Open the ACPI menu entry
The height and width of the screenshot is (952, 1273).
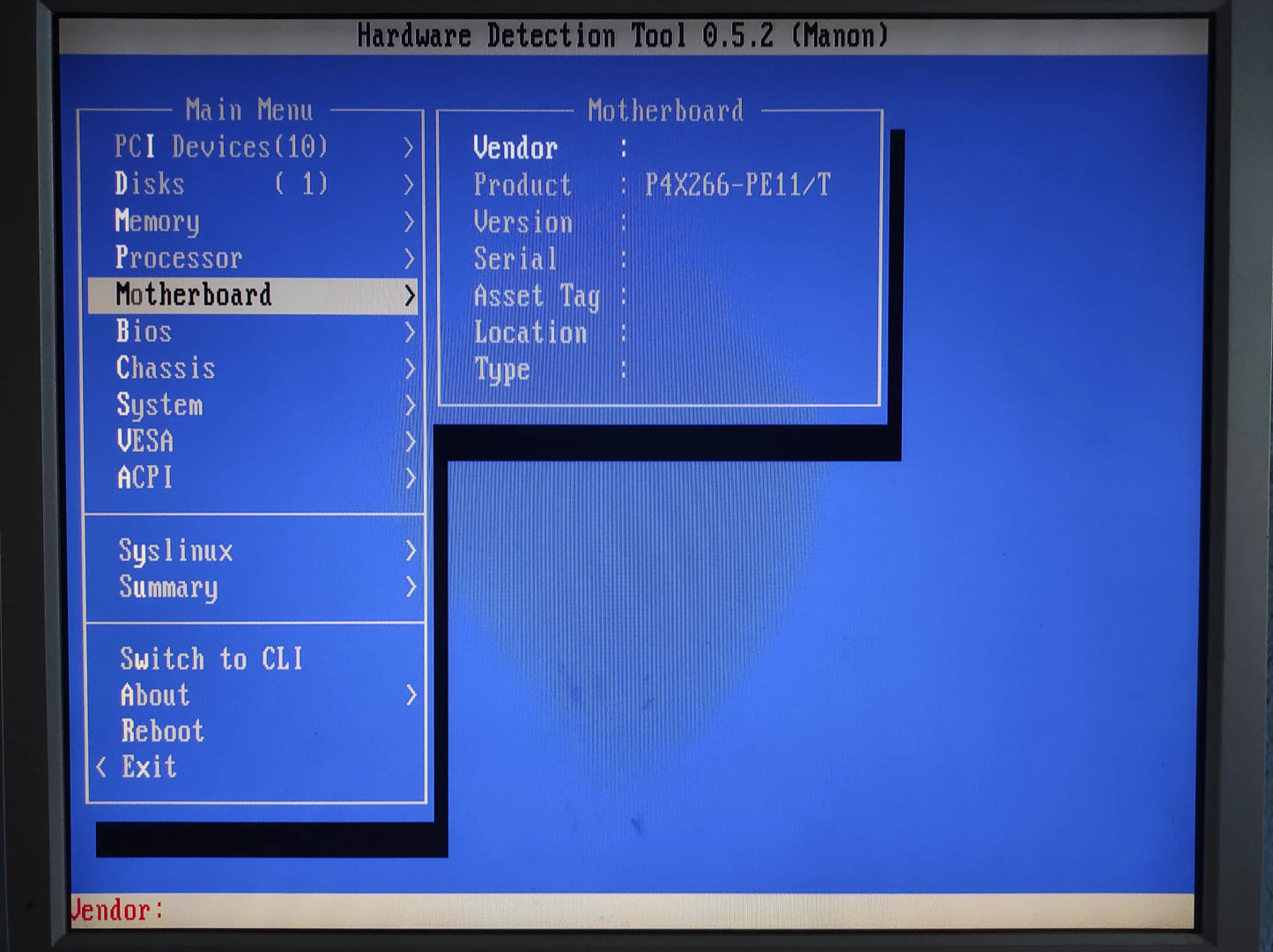(252, 478)
